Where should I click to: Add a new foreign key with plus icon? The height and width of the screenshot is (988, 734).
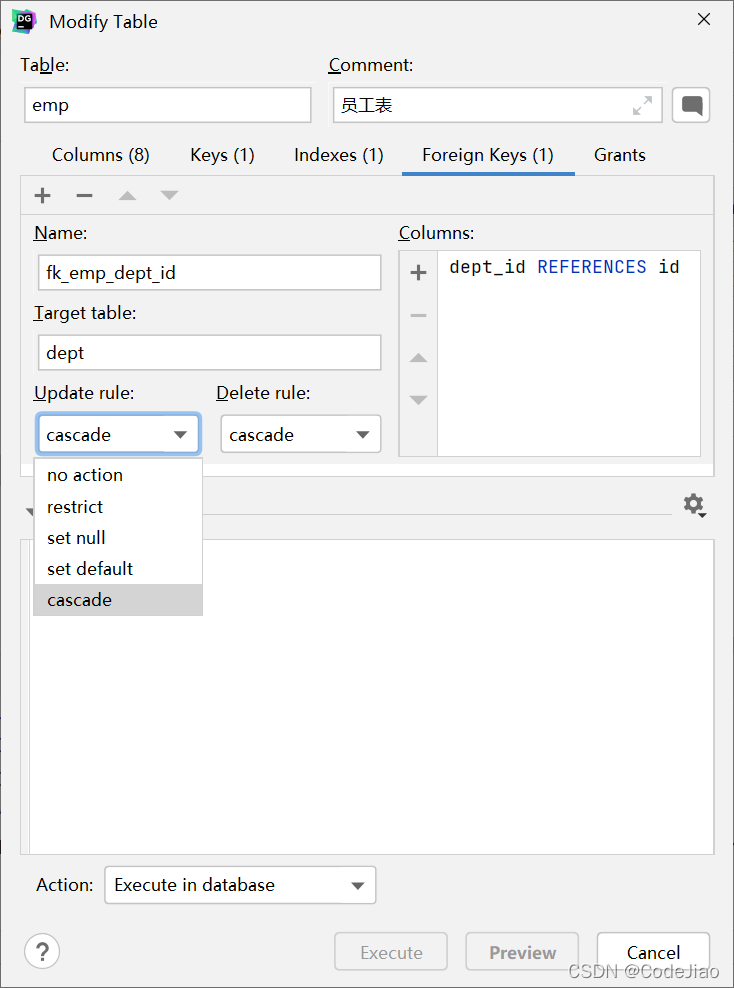click(42, 195)
